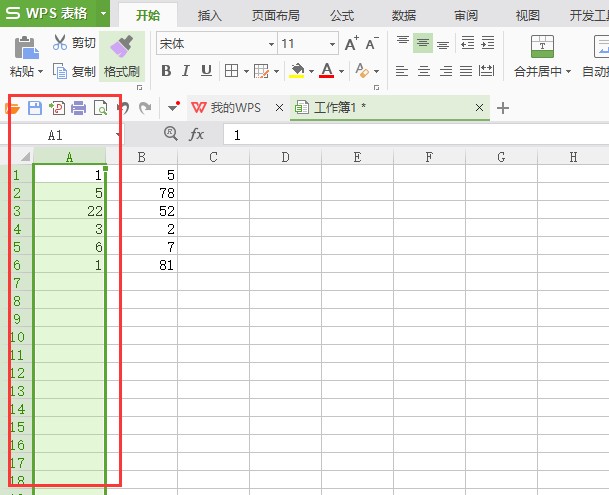Expand the font size dropdown
Viewport: 609px width, 495px height.
[x=333, y=44]
